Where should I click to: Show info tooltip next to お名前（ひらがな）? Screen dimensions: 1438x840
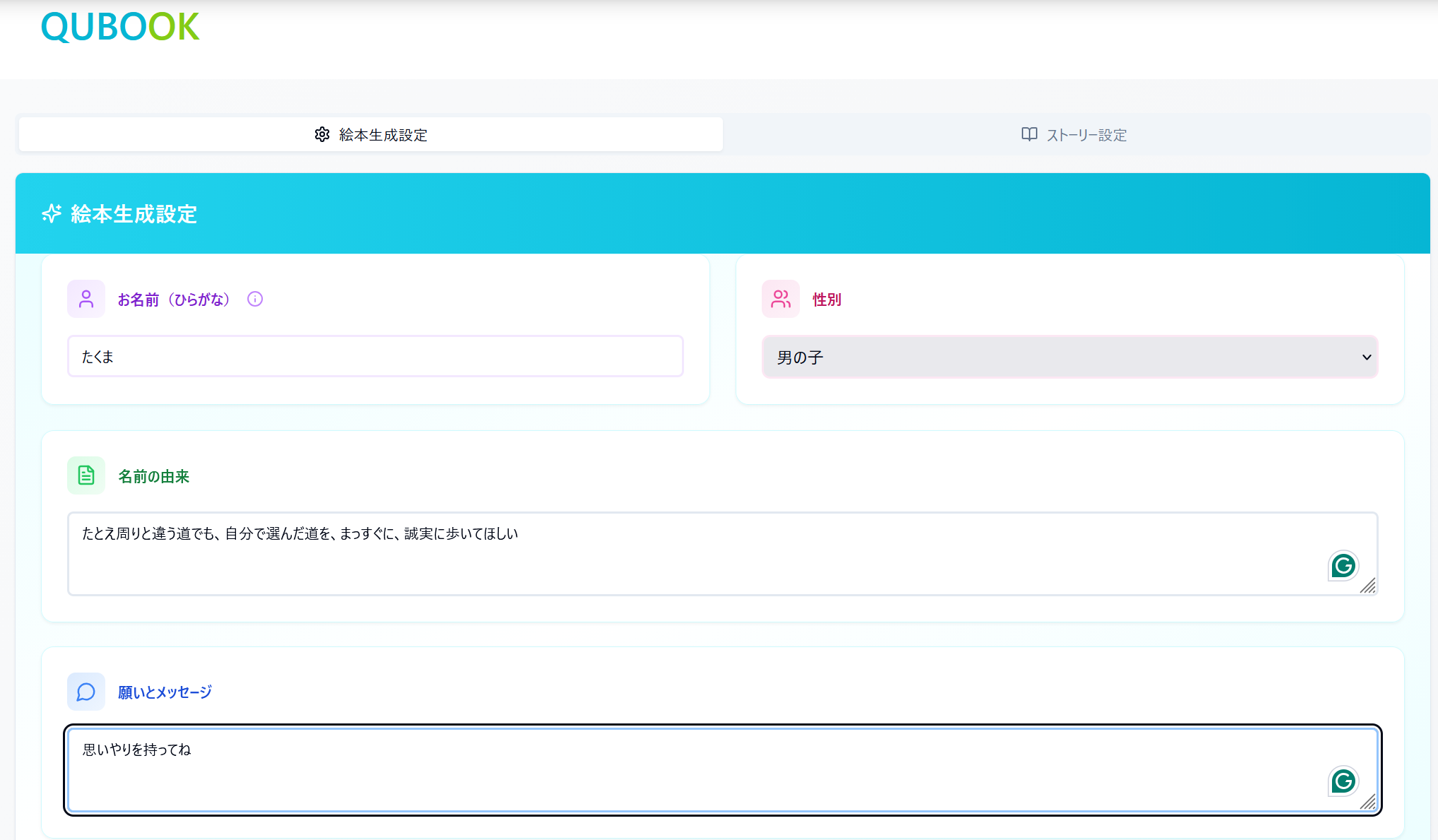point(255,299)
